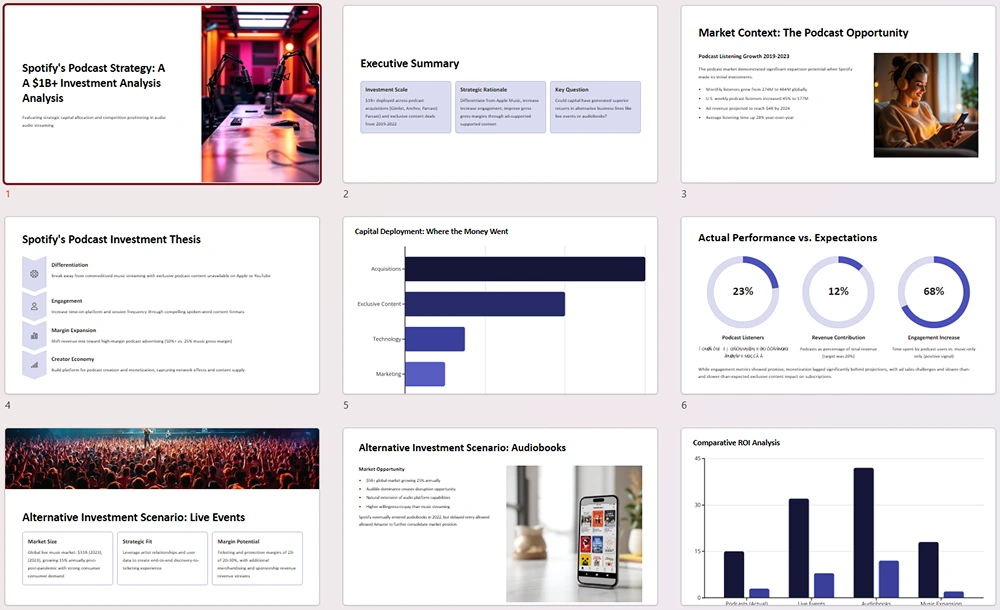
Task: Select the Executive Summary slide thumbnail
Action: pyautogui.click(x=500, y=95)
